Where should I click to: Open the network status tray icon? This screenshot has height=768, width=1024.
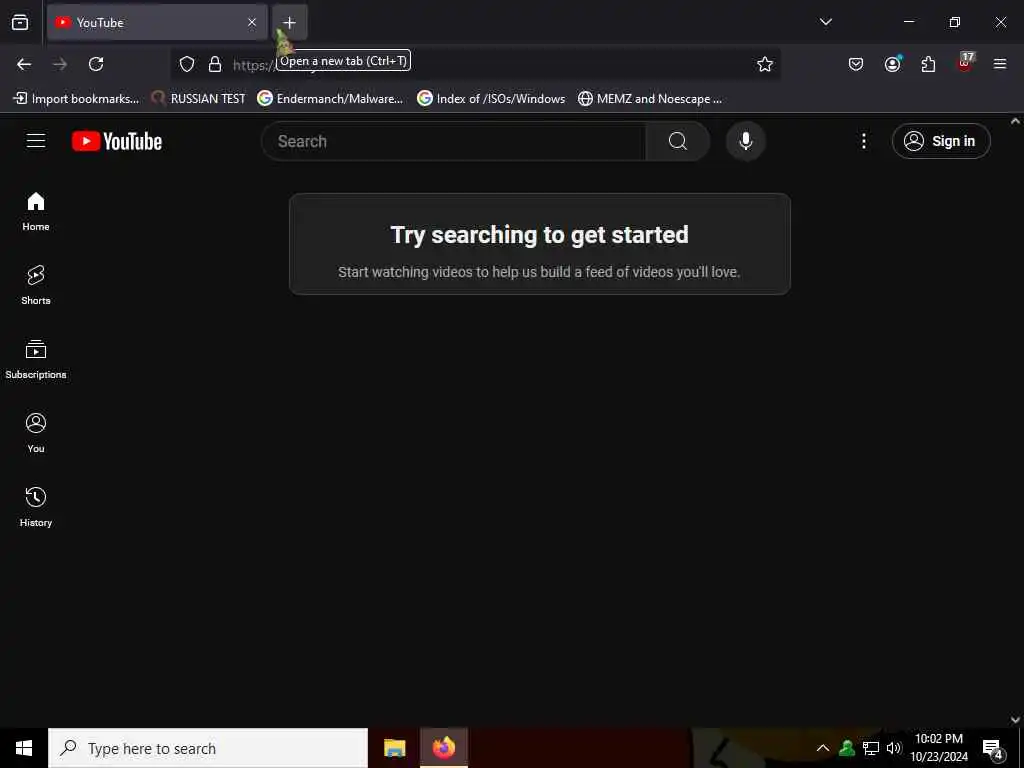(x=871, y=748)
